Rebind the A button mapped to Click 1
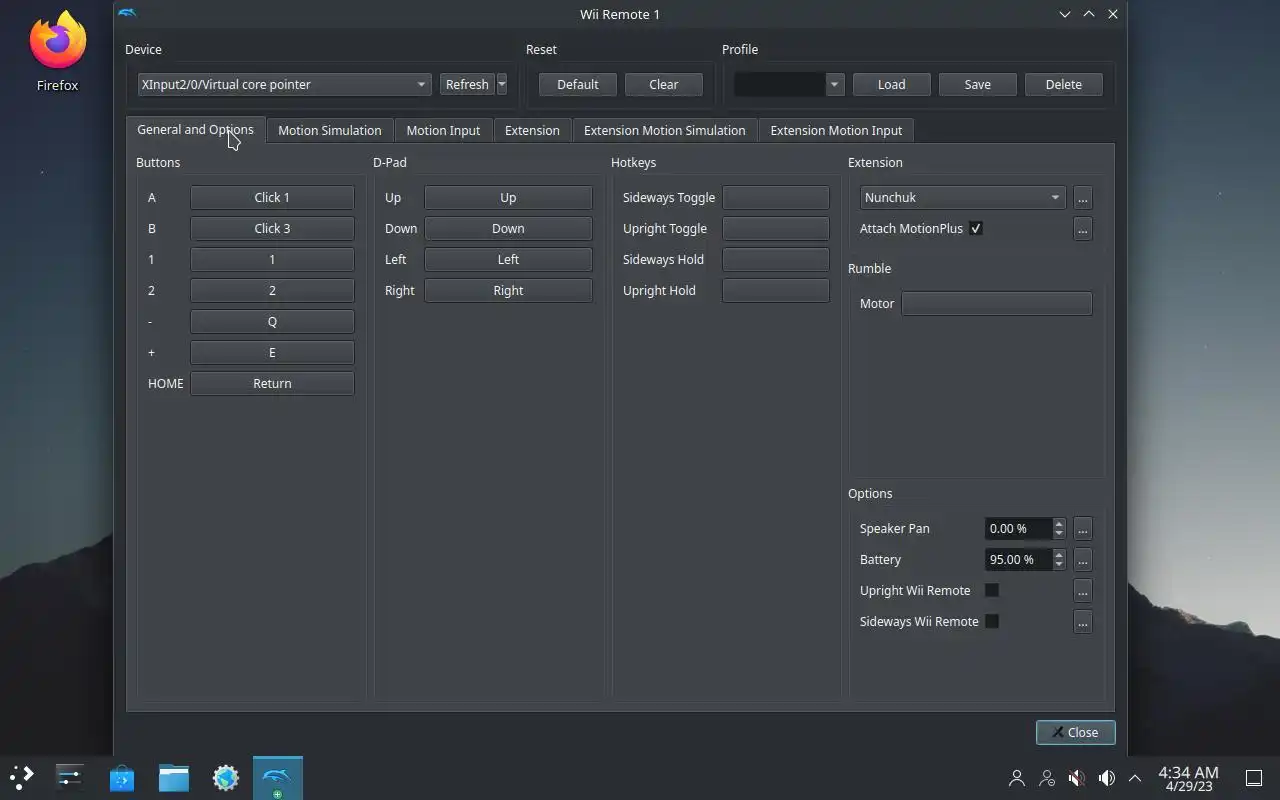Image resolution: width=1280 pixels, height=800 pixels. coord(272,198)
